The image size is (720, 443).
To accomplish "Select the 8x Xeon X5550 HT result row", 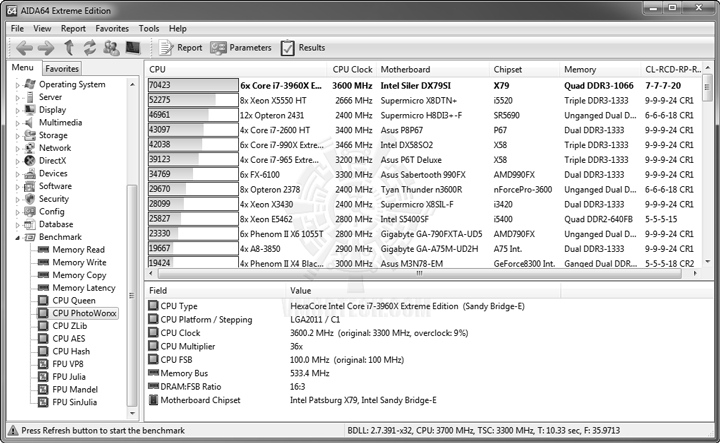I will [424, 101].
